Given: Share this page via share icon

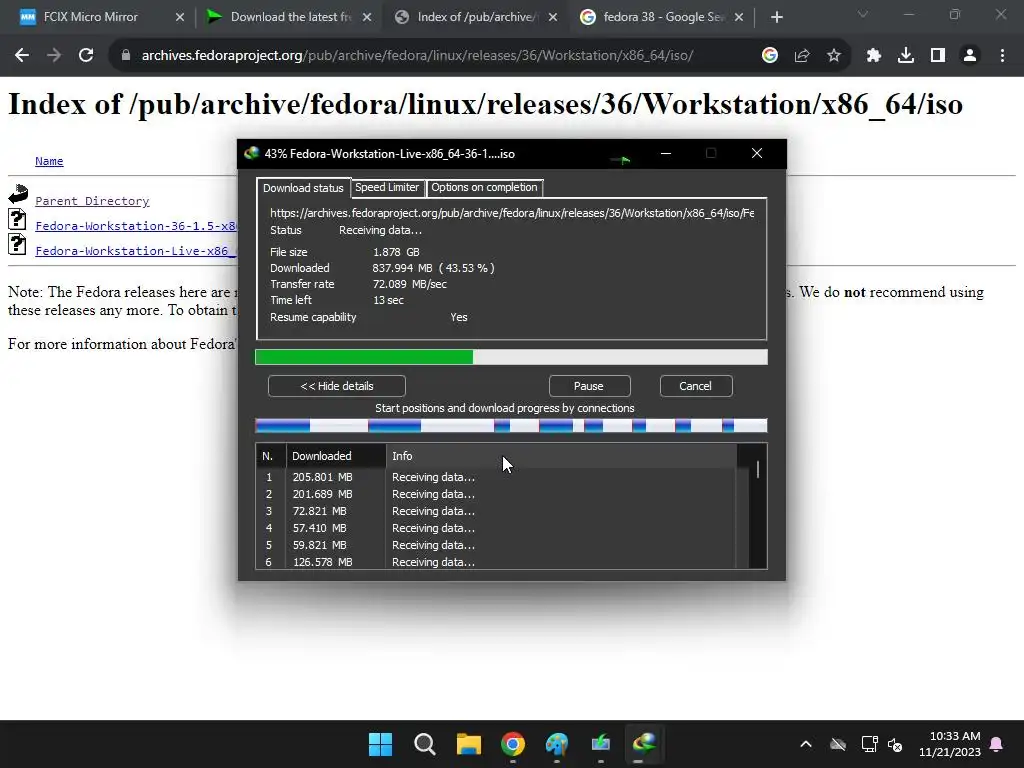Looking at the screenshot, I should pos(802,56).
